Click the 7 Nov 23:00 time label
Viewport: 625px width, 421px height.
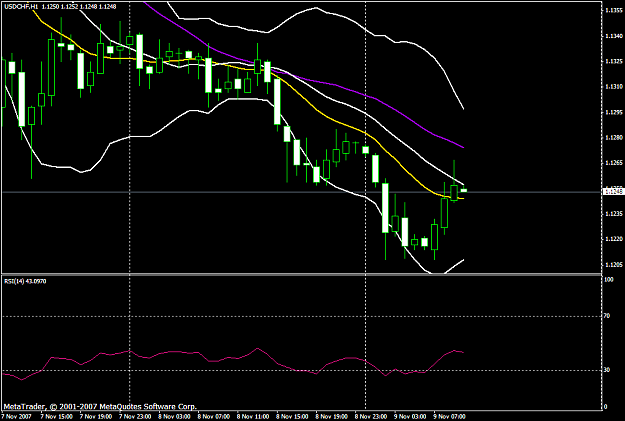(135, 417)
